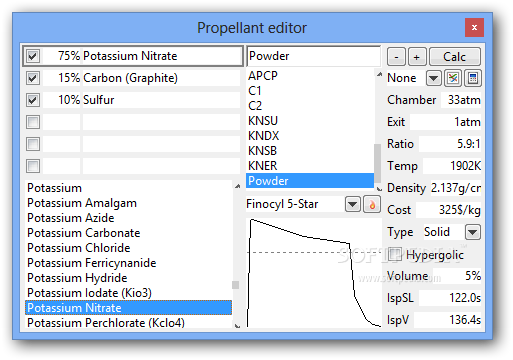Click the Sulfur ingredient name field
The height and width of the screenshot is (360, 513).
click(x=161, y=100)
